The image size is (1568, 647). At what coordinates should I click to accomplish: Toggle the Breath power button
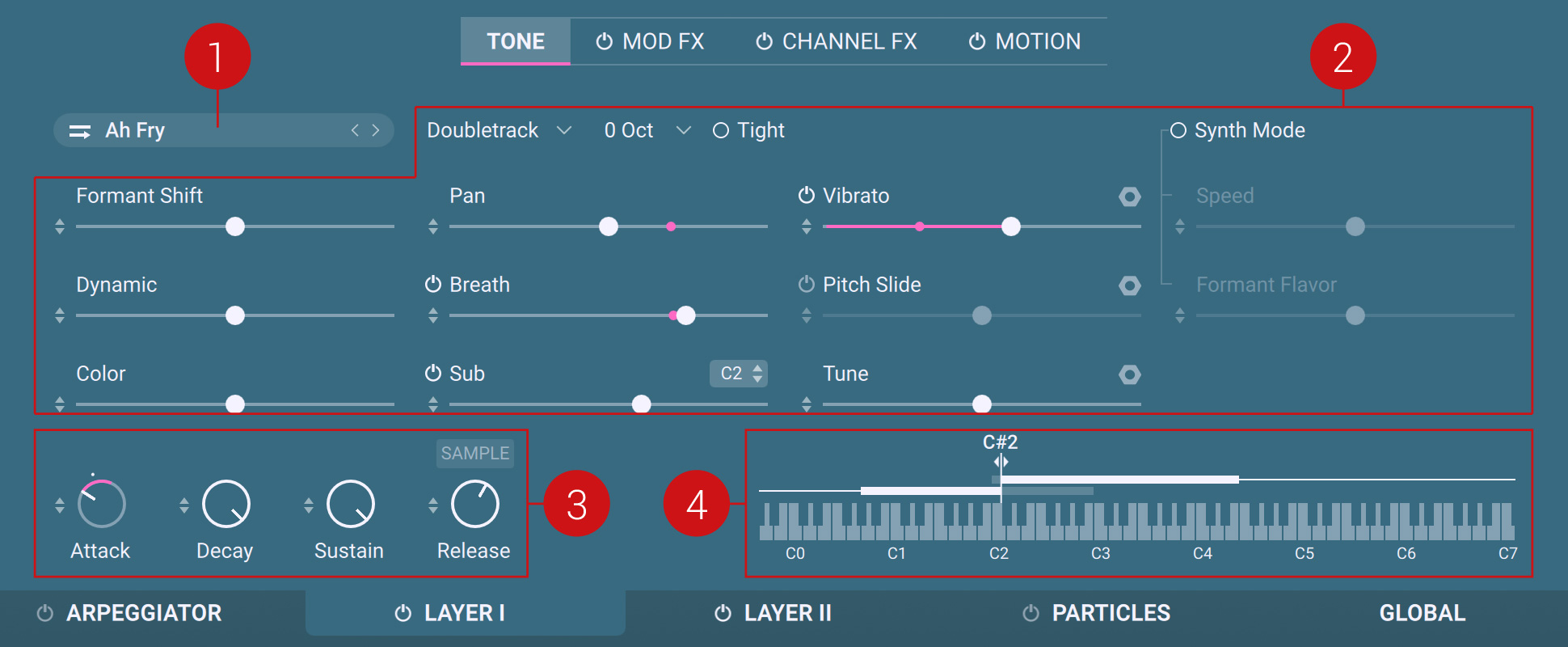pos(433,285)
